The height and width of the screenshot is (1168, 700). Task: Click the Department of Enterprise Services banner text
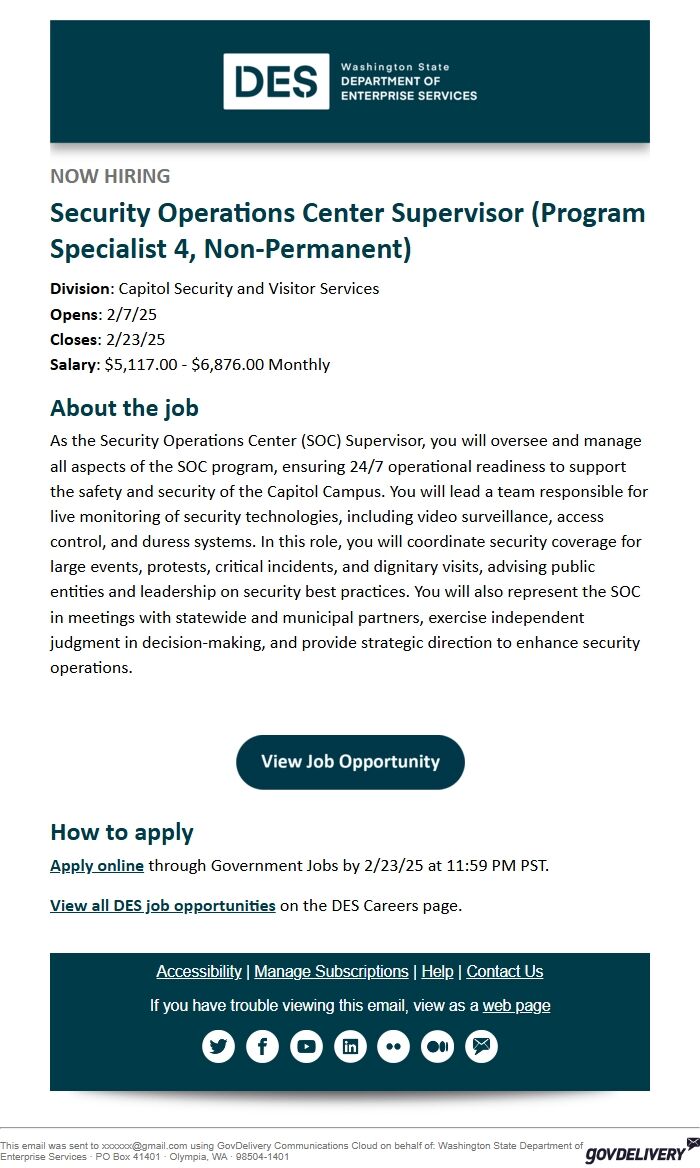[x=409, y=81]
